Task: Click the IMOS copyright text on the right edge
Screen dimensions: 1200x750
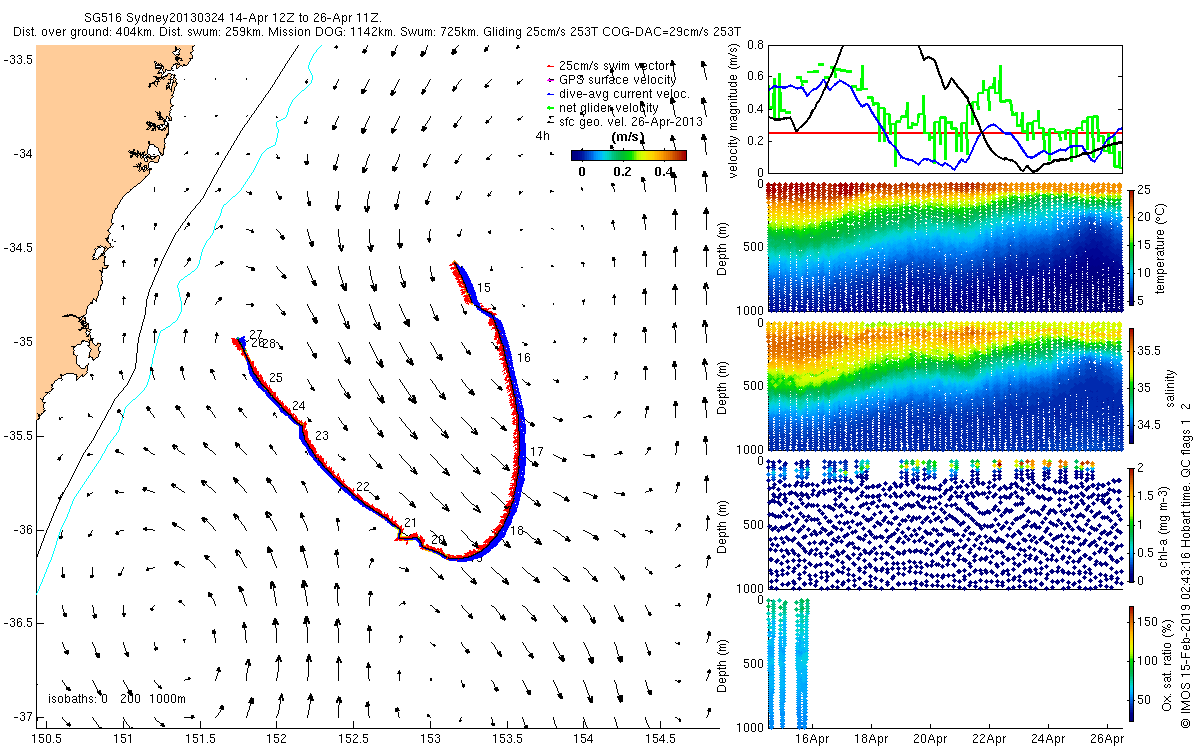Action: coord(1186,565)
